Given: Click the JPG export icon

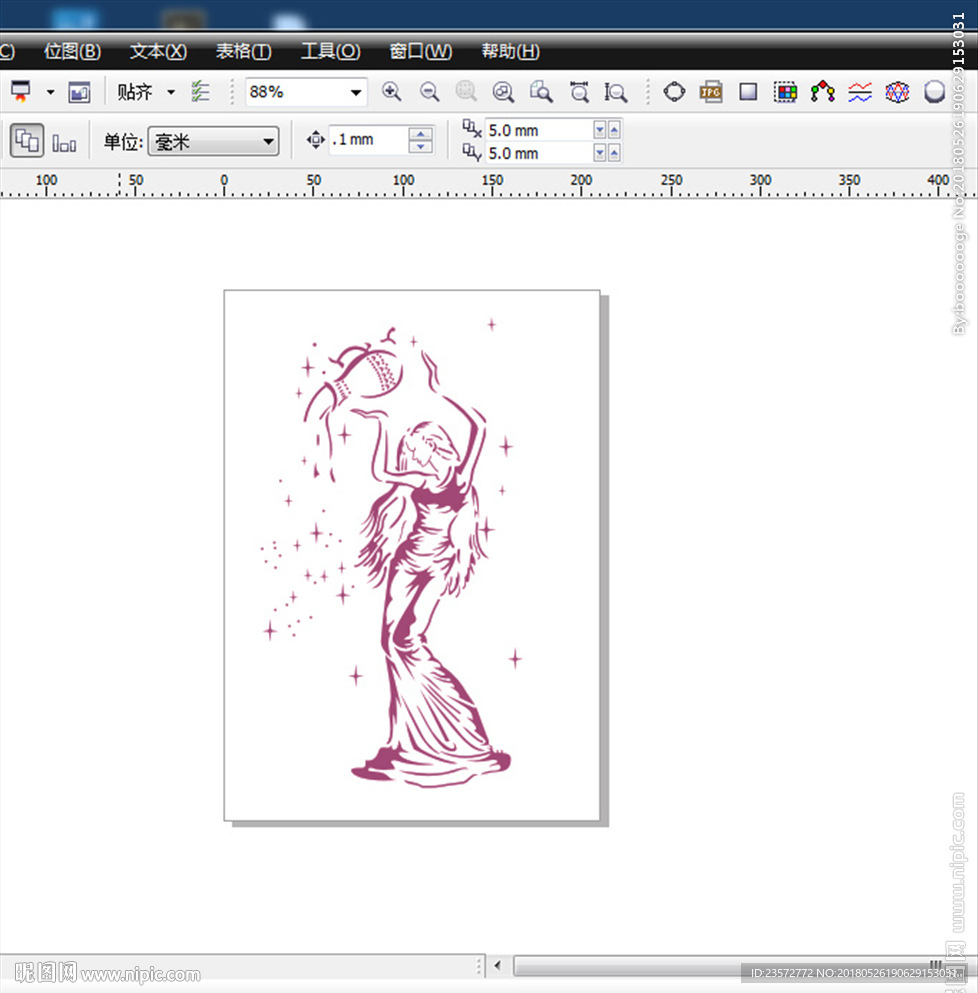Looking at the screenshot, I should click(x=711, y=92).
